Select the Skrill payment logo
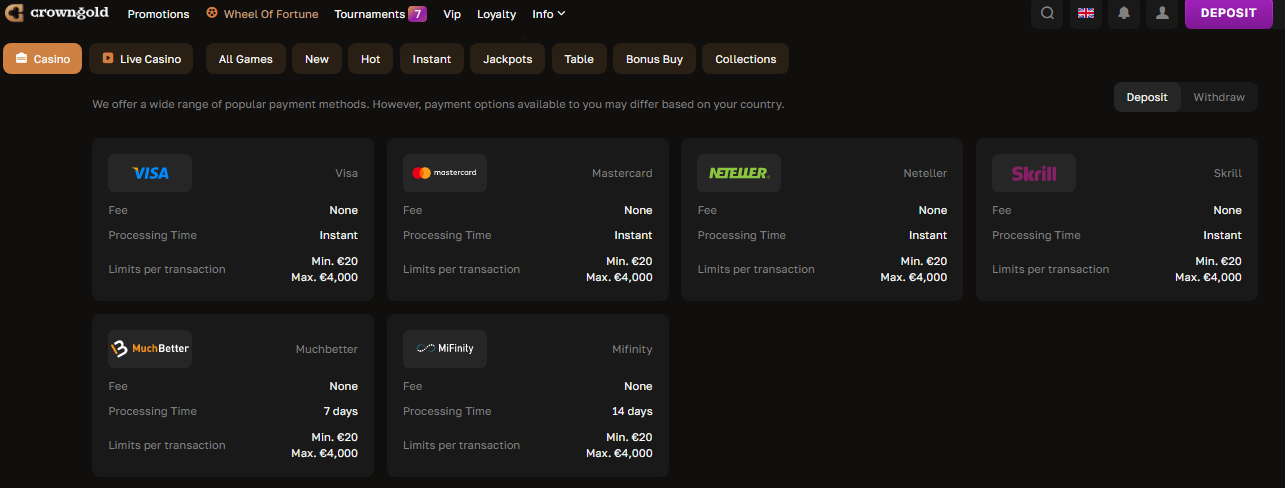This screenshot has height=488, width=1285. click(x=1034, y=173)
